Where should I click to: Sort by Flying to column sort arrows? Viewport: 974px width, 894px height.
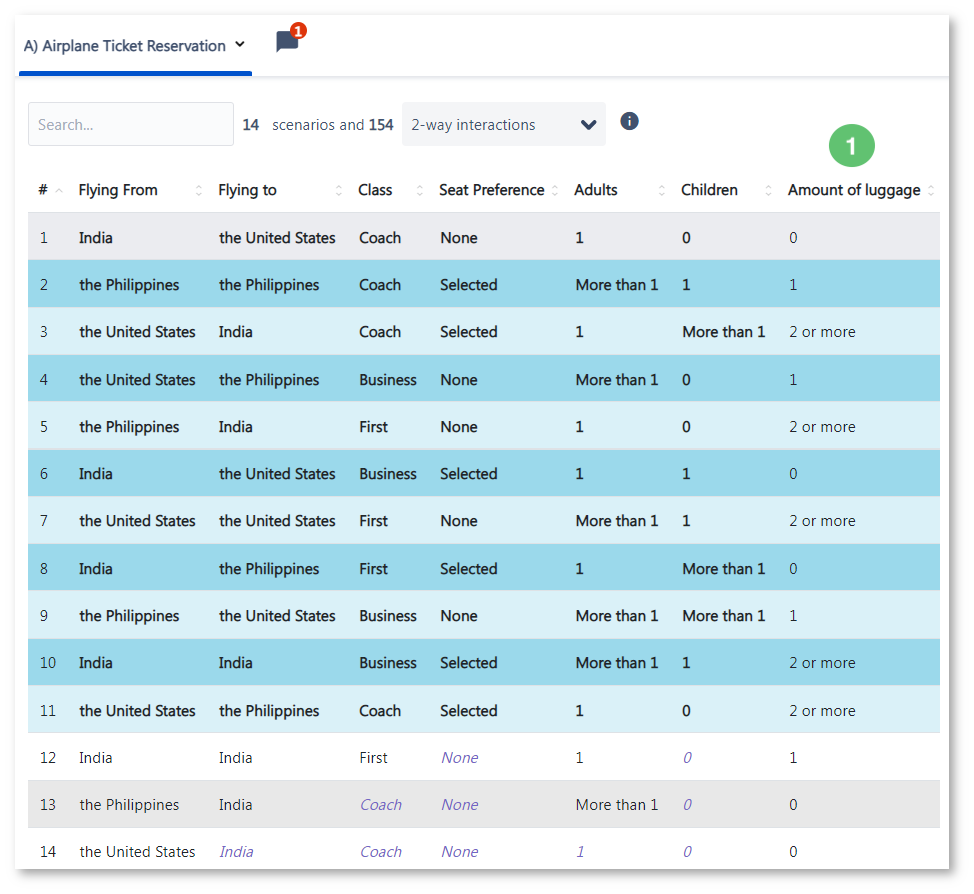pyautogui.click(x=339, y=191)
